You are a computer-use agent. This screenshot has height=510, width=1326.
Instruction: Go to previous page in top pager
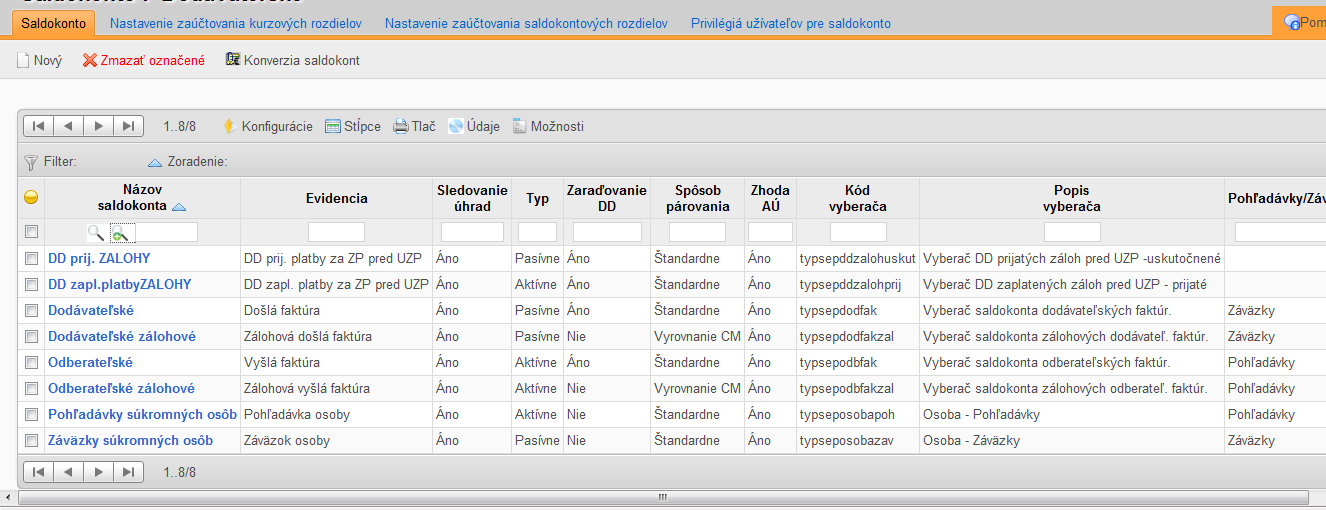[68, 126]
